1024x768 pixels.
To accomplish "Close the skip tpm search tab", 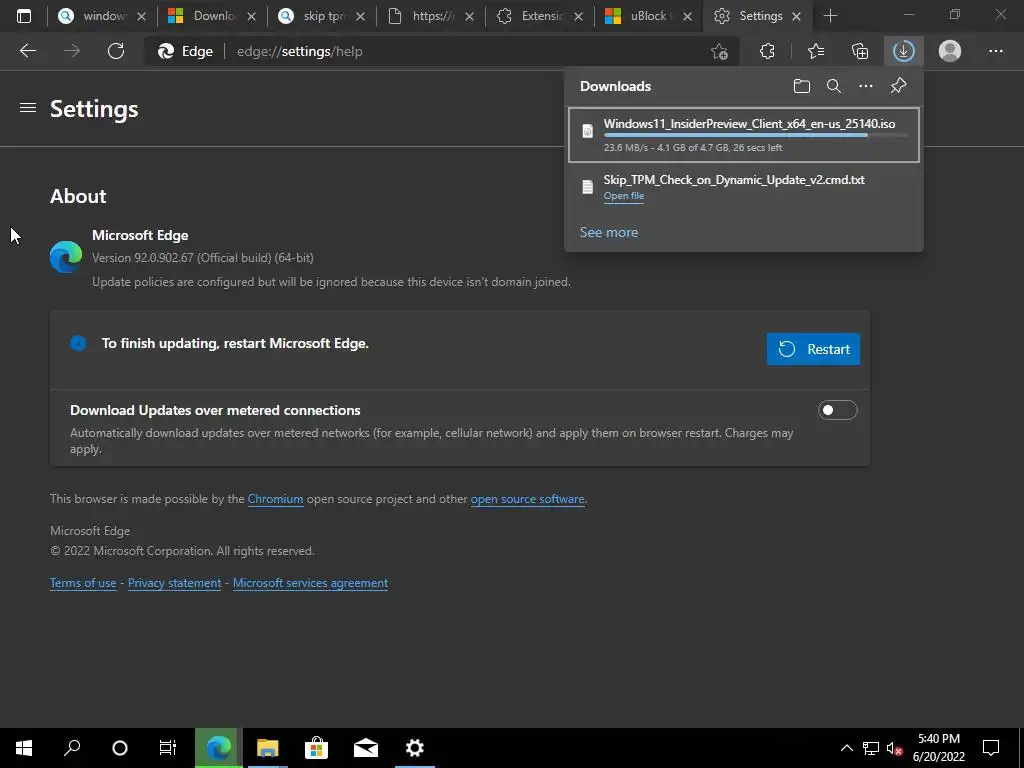I will pos(360,16).
